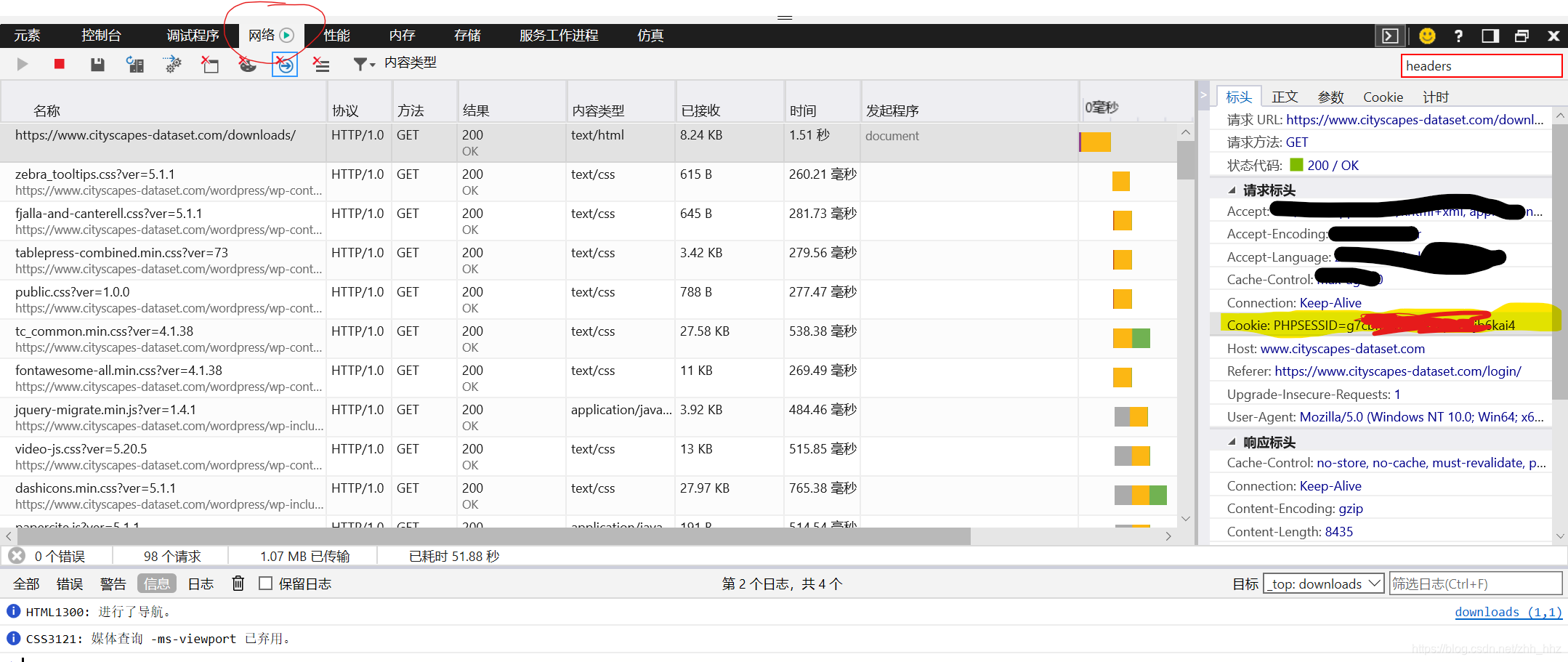Toggle the 错误 console filter
This screenshot has height=662, width=1568.
click(x=70, y=584)
